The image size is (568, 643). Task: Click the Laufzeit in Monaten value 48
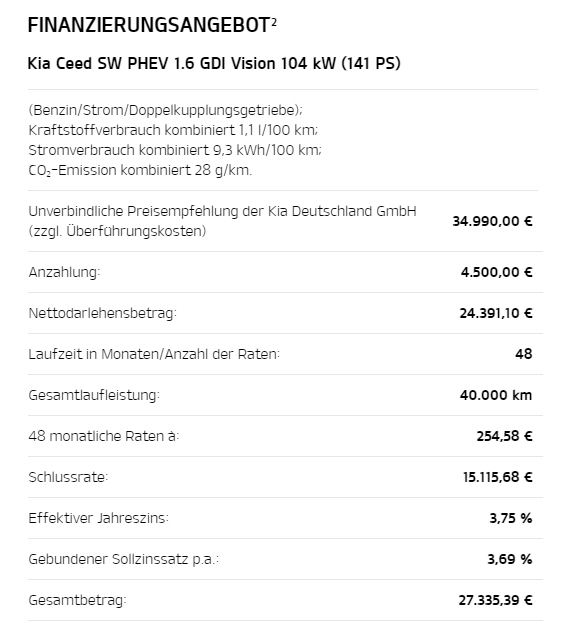click(x=524, y=354)
